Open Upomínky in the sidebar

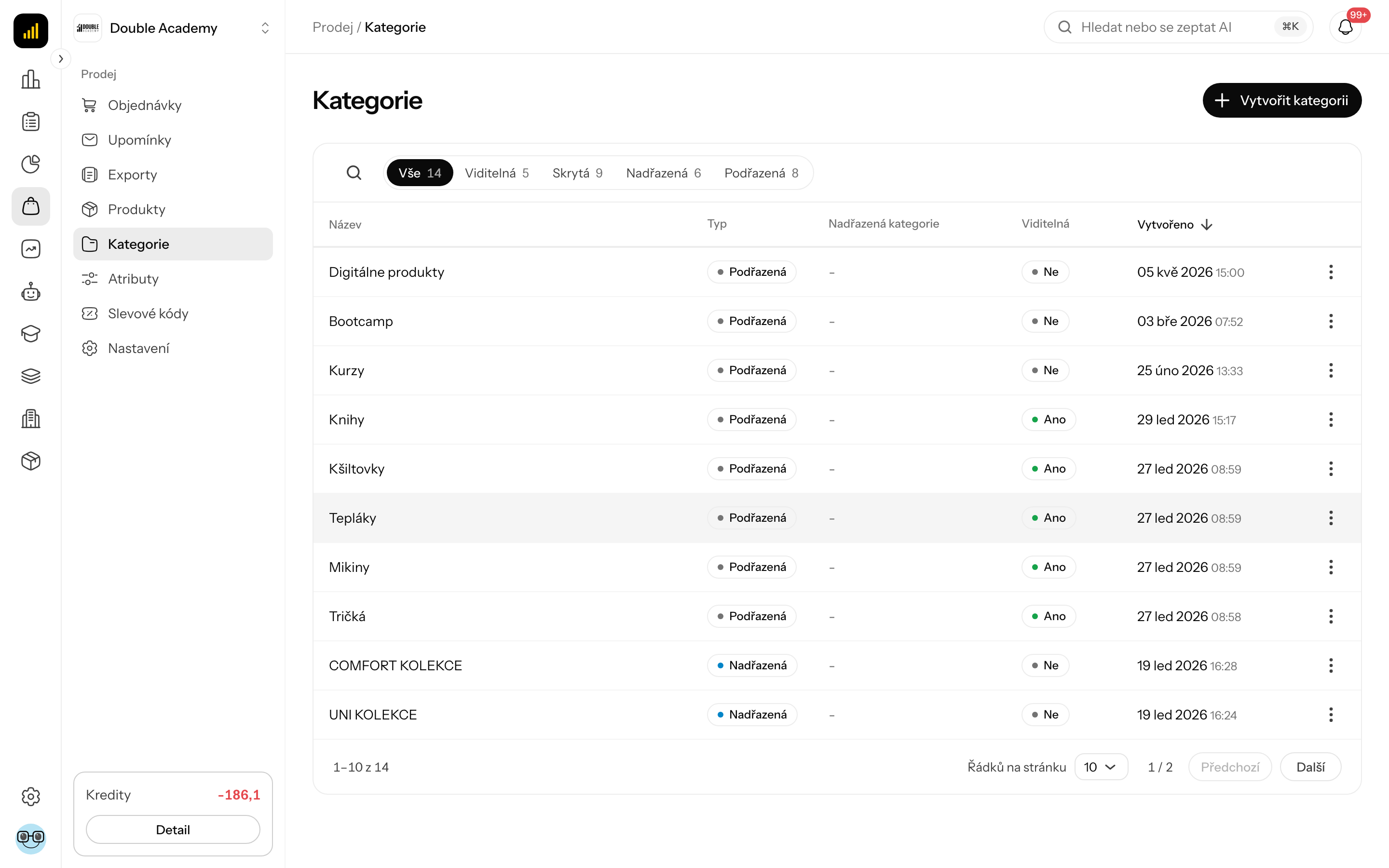173,140
